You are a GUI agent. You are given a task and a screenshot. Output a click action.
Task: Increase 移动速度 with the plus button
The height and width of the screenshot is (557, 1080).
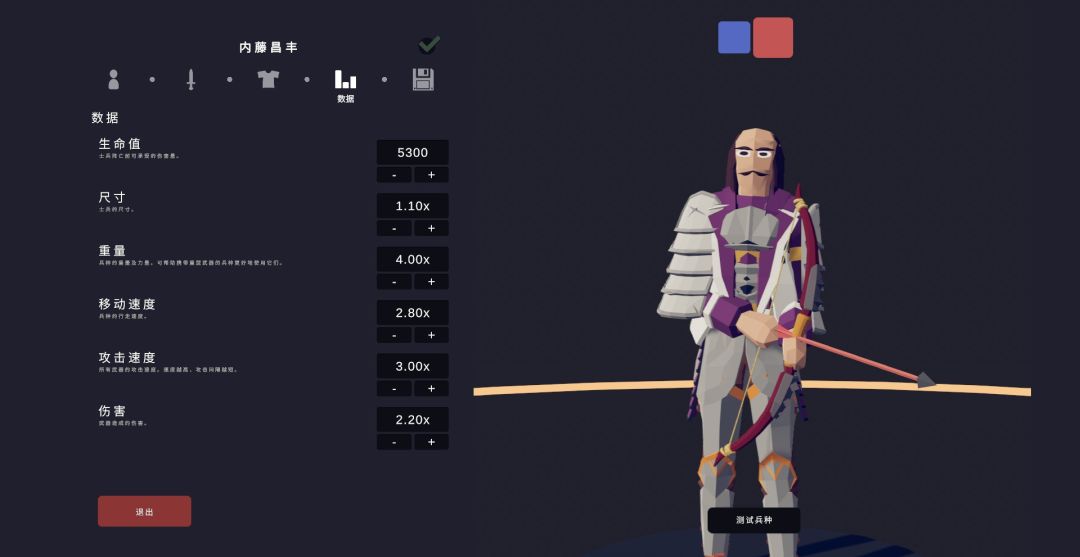click(x=431, y=335)
